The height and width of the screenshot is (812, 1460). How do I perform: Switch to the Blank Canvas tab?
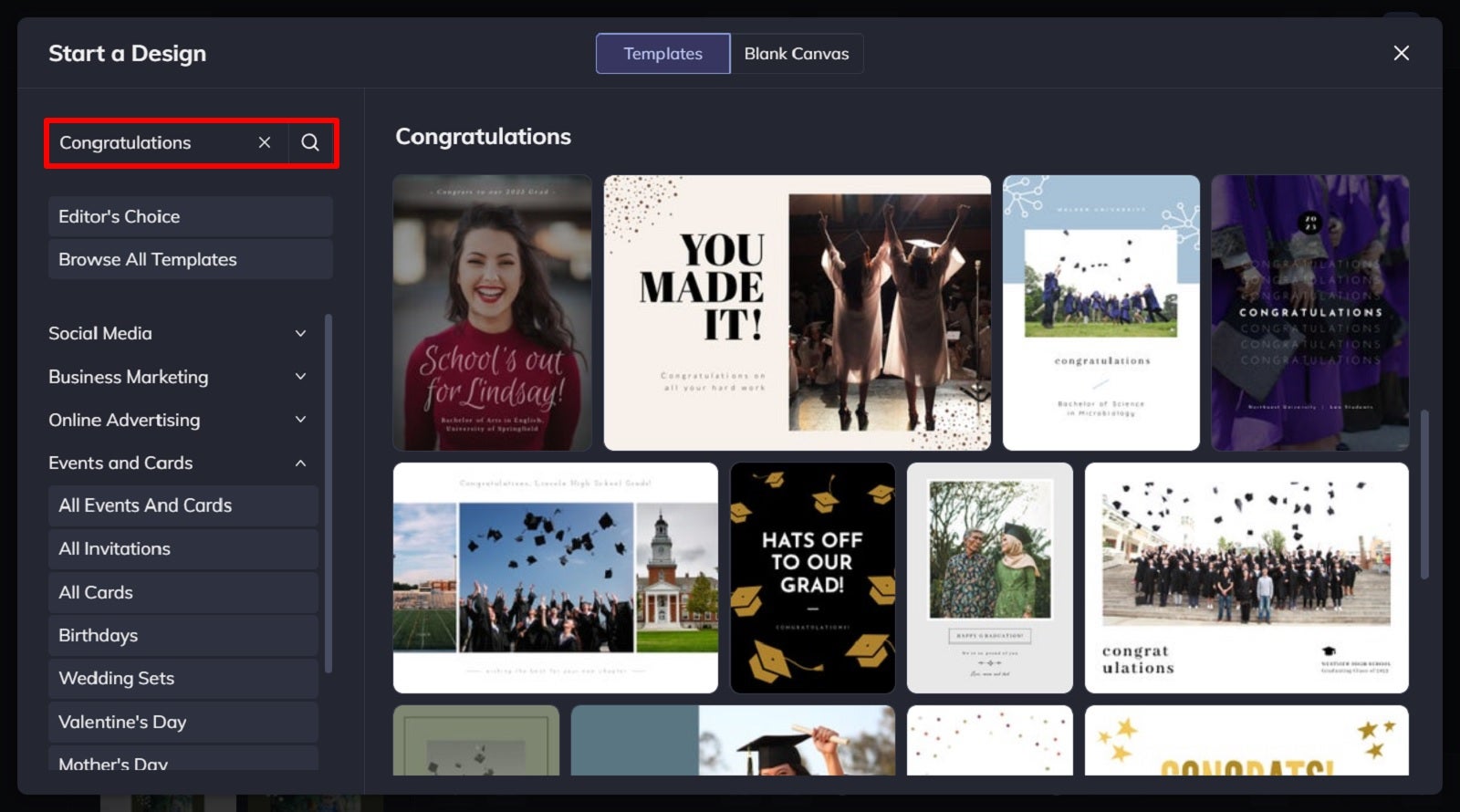click(797, 54)
